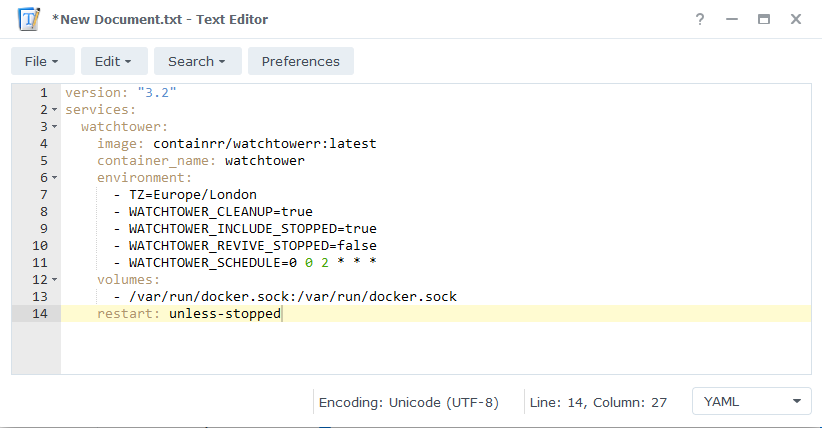This screenshot has width=822, height=428.
Task: Click the services: key text
Action: (101, 110)
